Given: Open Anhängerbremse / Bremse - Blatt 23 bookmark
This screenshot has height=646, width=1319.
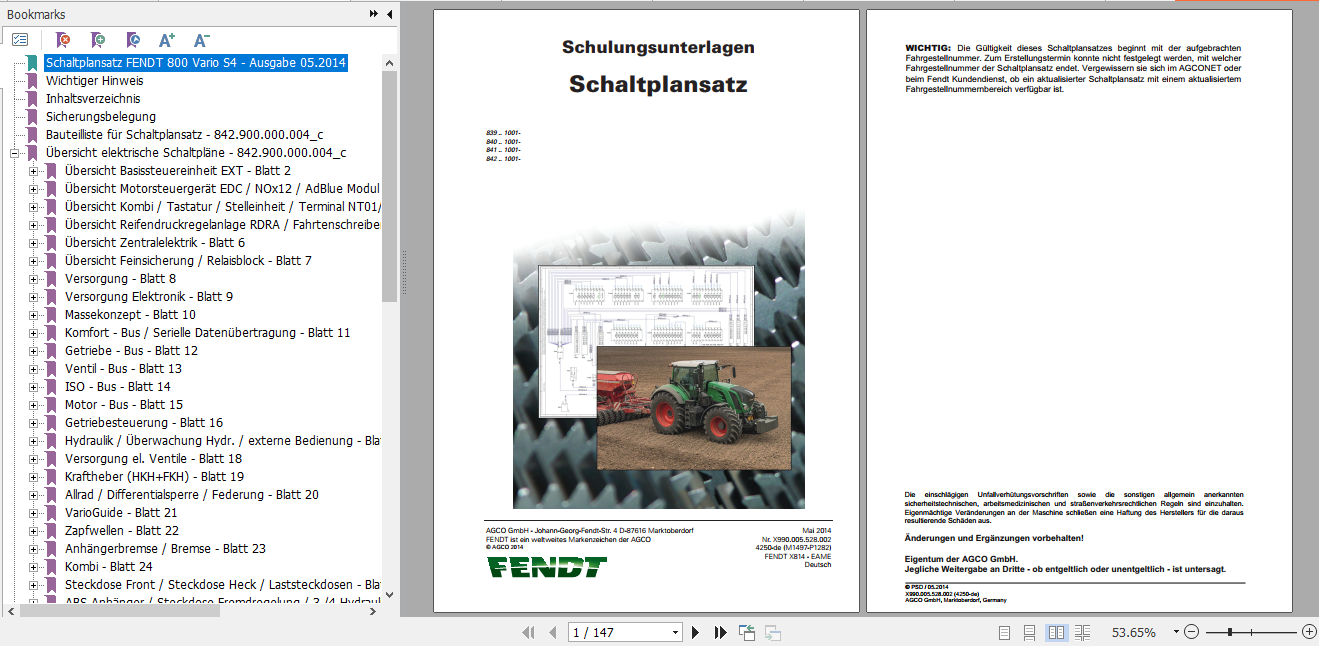Looking at the screenshot, I should click(x=165, y=549).
